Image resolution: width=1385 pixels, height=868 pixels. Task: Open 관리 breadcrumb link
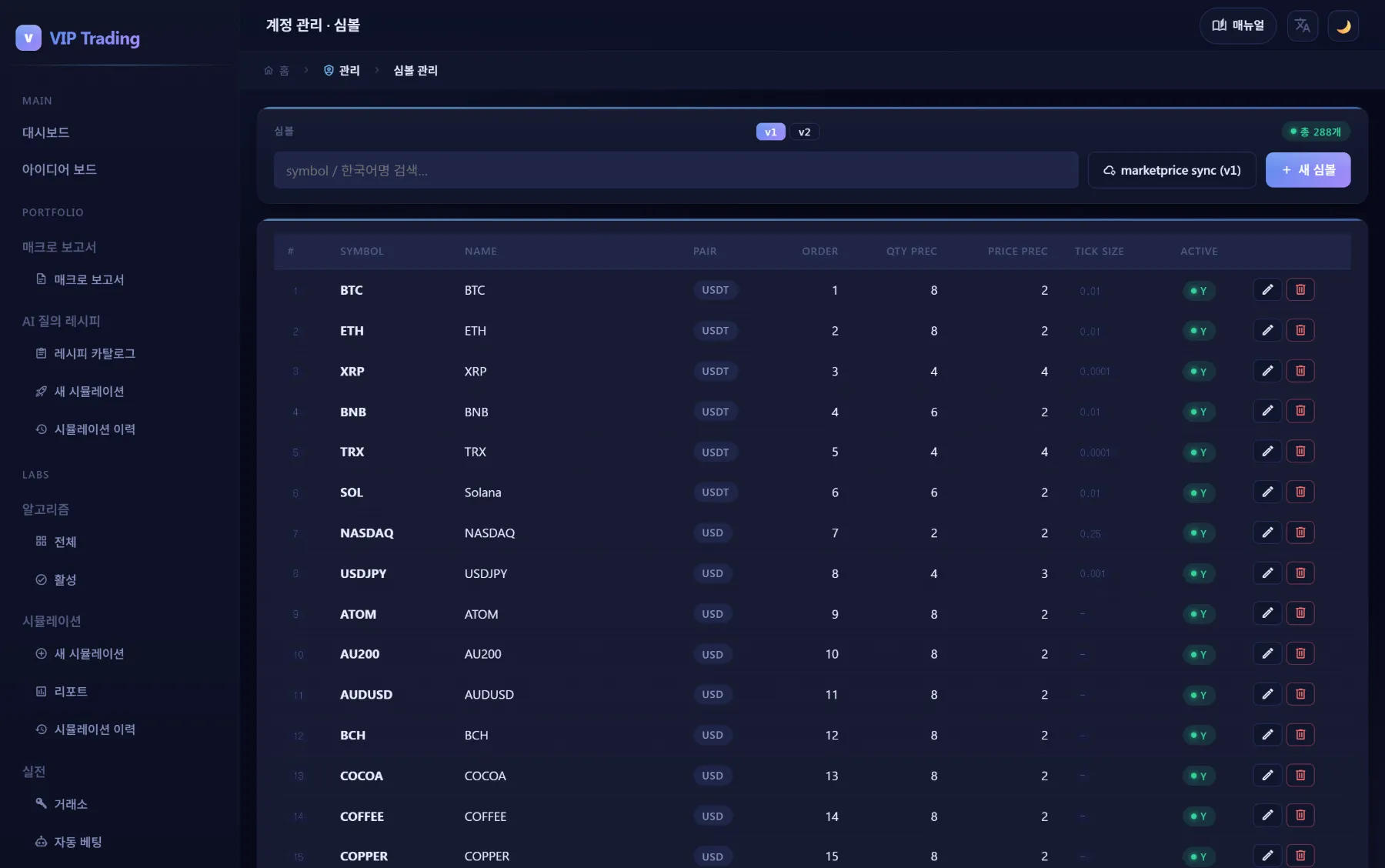(342, 71)
